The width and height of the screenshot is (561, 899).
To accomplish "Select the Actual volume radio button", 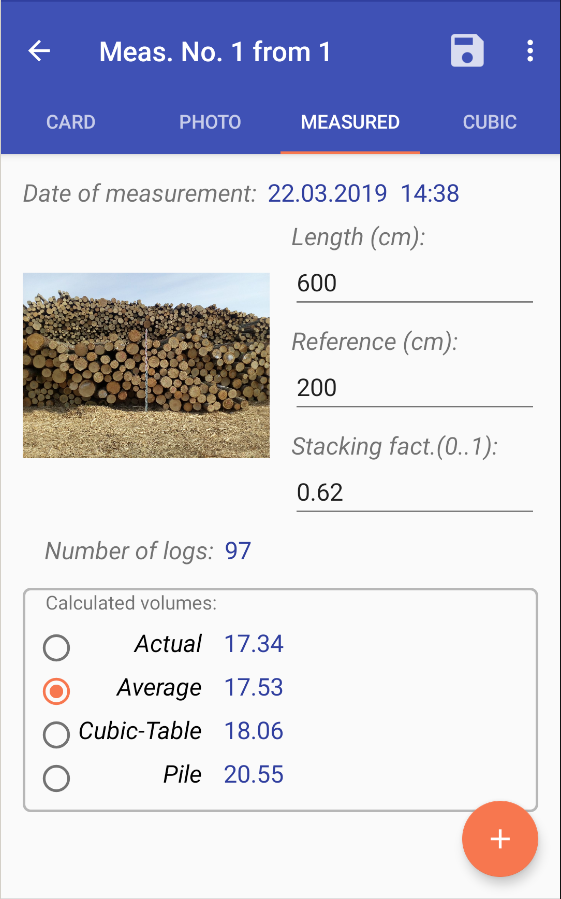I will pos(56,648).
